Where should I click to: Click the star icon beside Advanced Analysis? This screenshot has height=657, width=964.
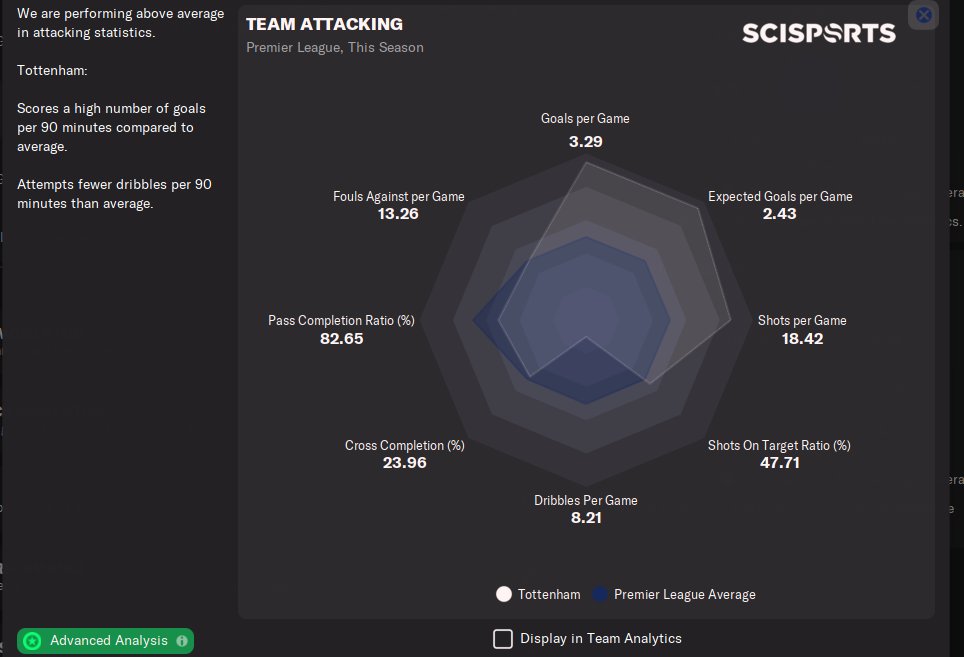(x=32, y=641)
